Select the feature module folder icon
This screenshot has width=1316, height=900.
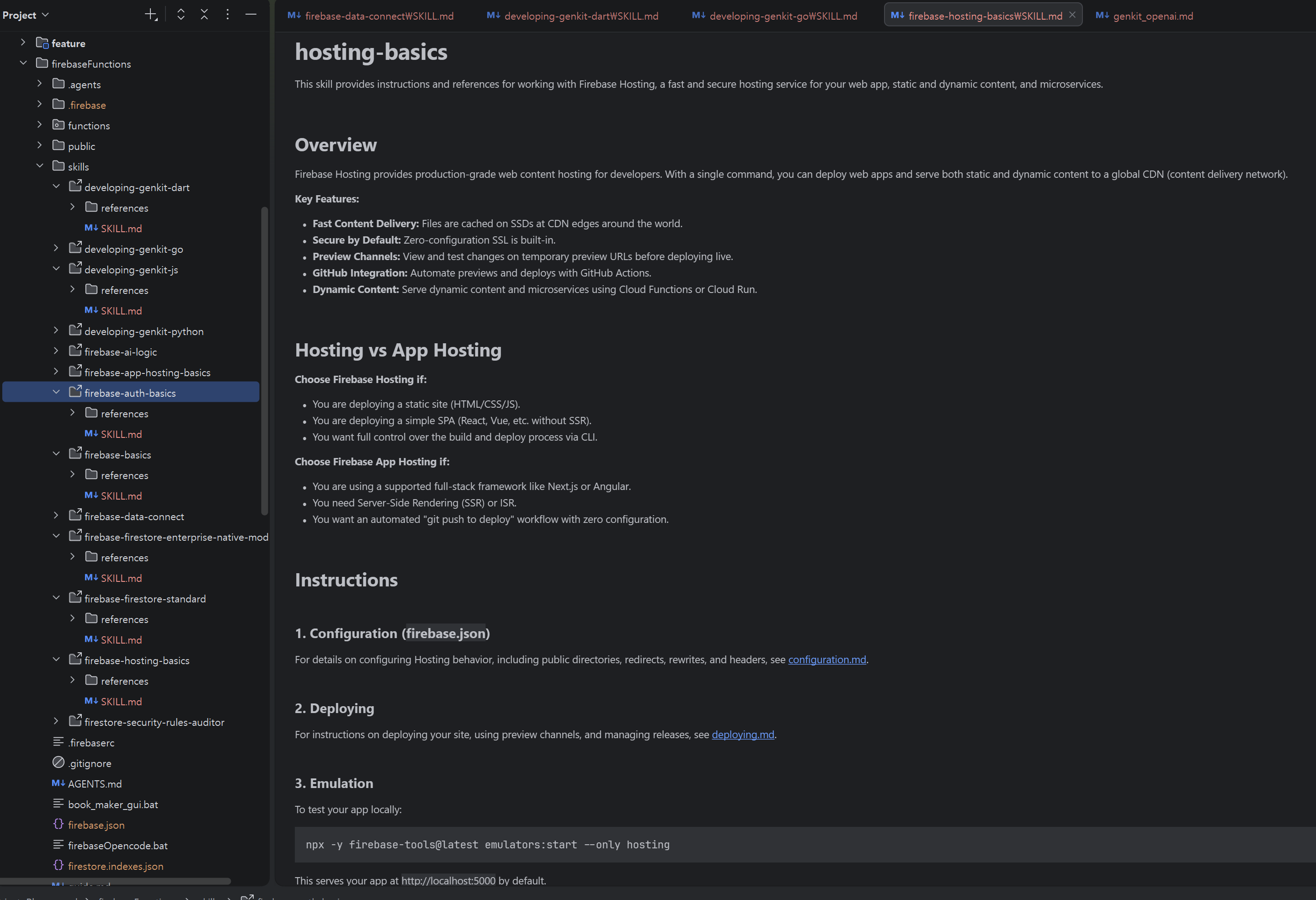[x=43, y=43]
